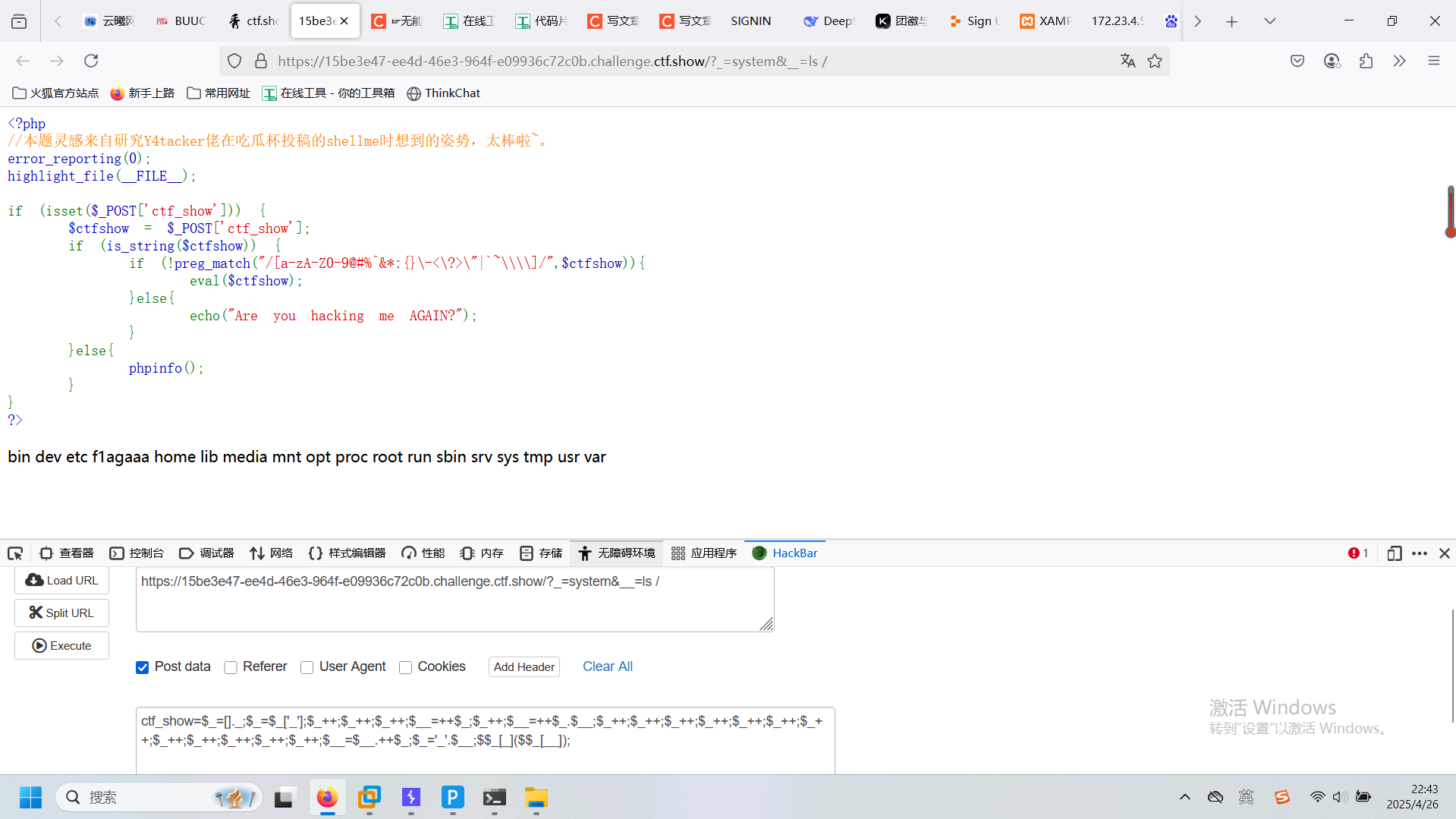Open the 火狐官方站点 bookmark folder
This screenshot has height=819, width=1456.
pos(55,93)
